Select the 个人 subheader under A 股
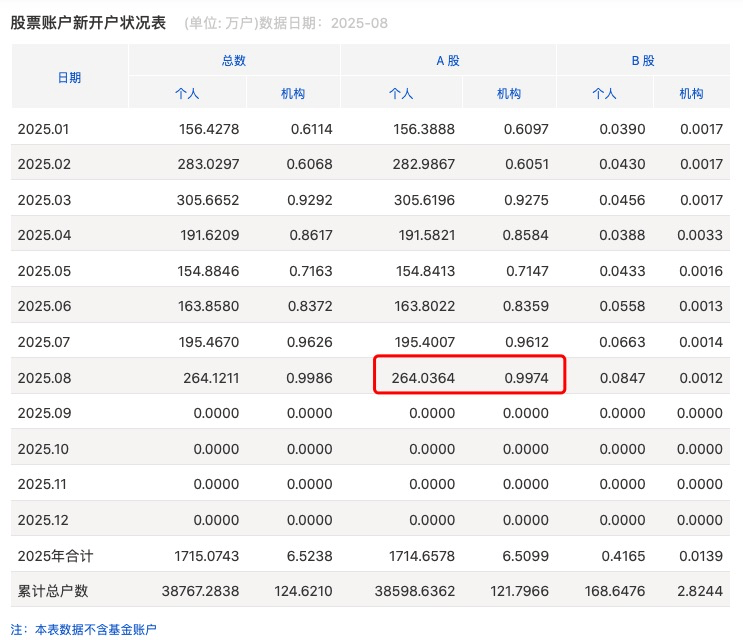 (x=401, y=93)
